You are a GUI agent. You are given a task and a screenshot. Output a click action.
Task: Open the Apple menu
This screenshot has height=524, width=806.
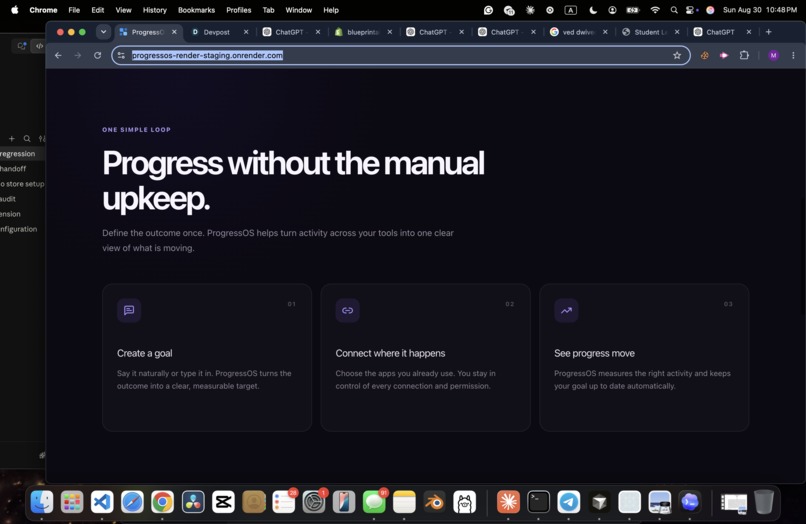tap(15, 10)
